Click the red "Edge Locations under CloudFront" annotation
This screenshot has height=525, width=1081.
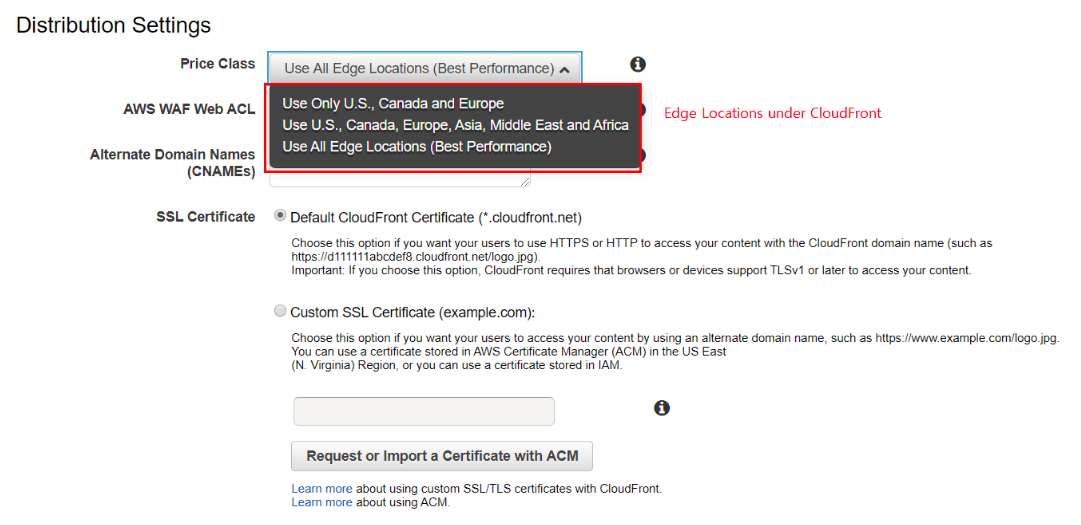pos(772,113)
